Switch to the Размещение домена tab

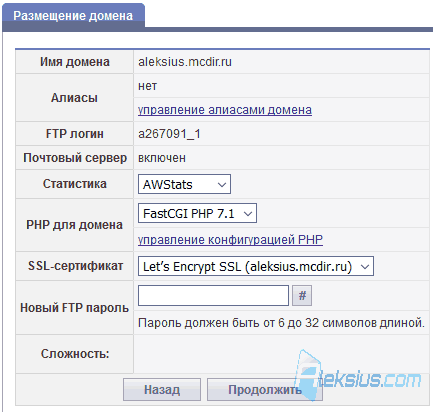tap(73, 16)
